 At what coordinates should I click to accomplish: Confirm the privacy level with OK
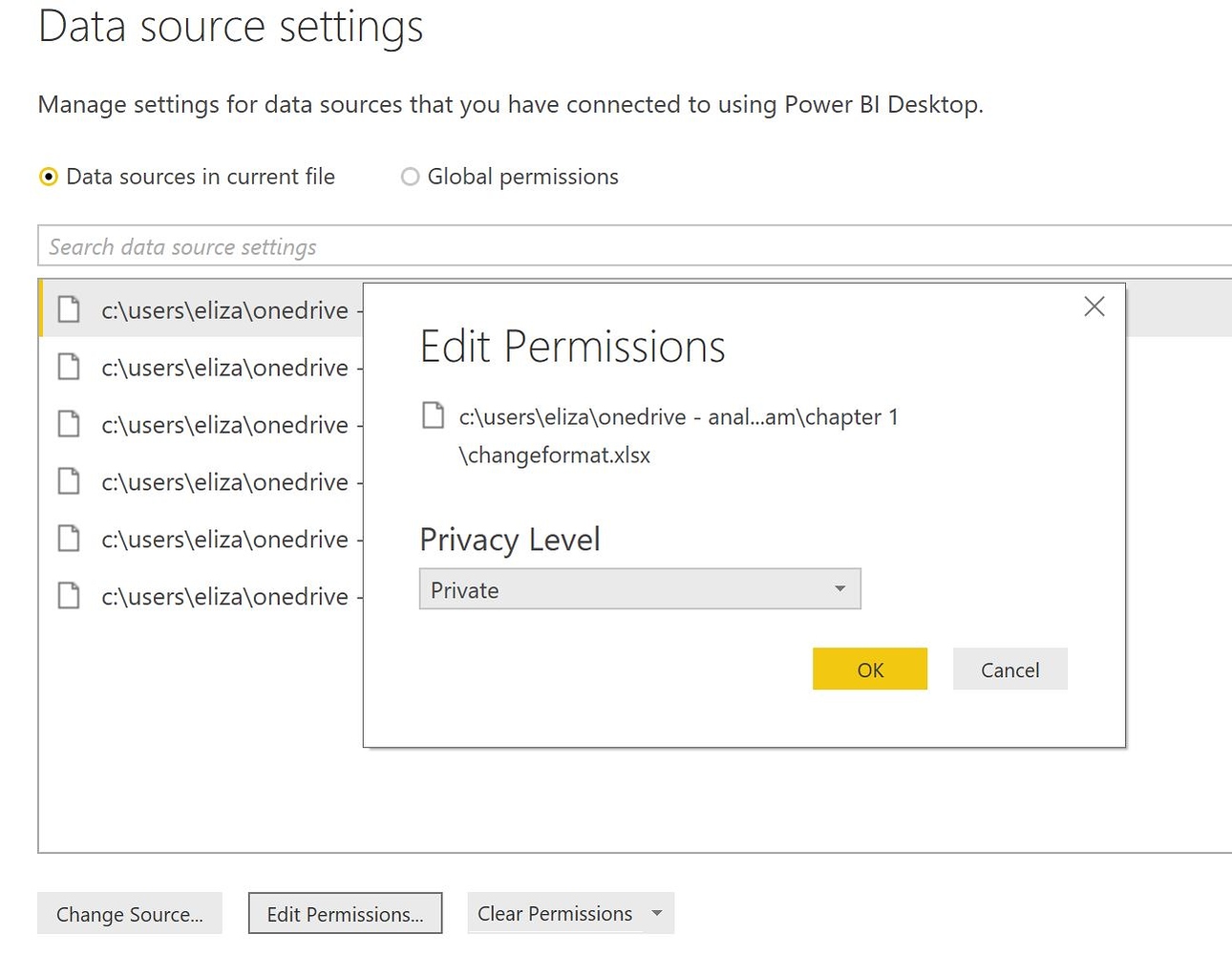[869, 668]
